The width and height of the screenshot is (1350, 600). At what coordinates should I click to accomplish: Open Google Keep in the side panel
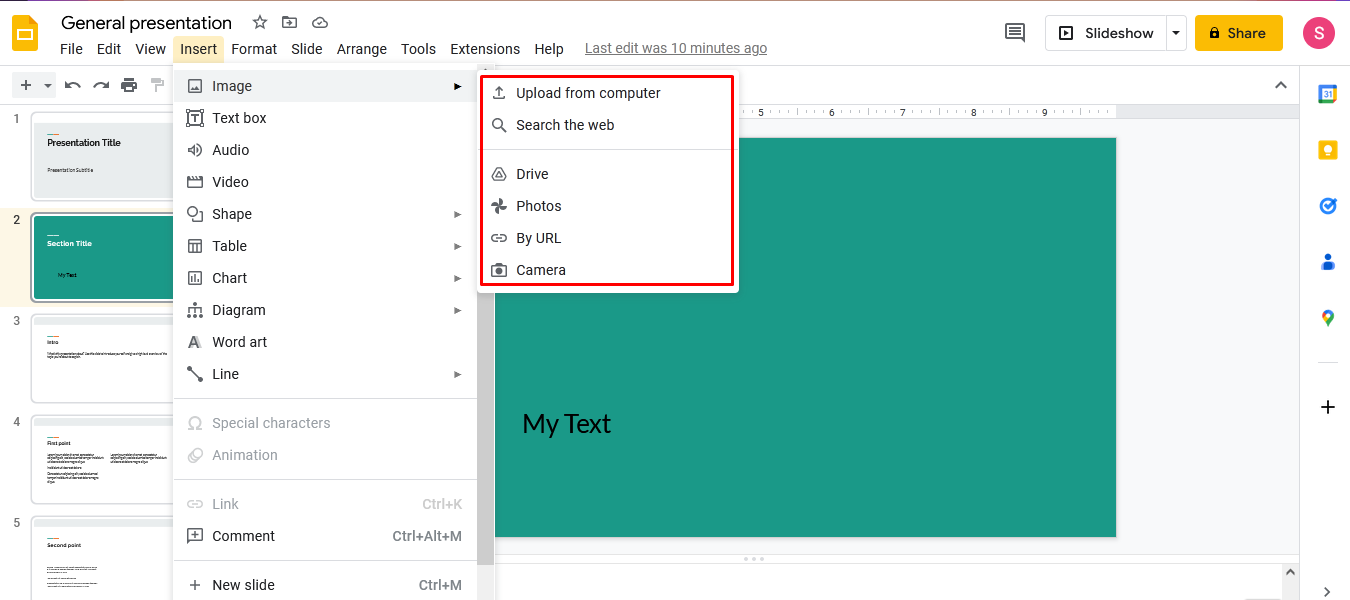pyautogui.click(x=1327, y=149)
